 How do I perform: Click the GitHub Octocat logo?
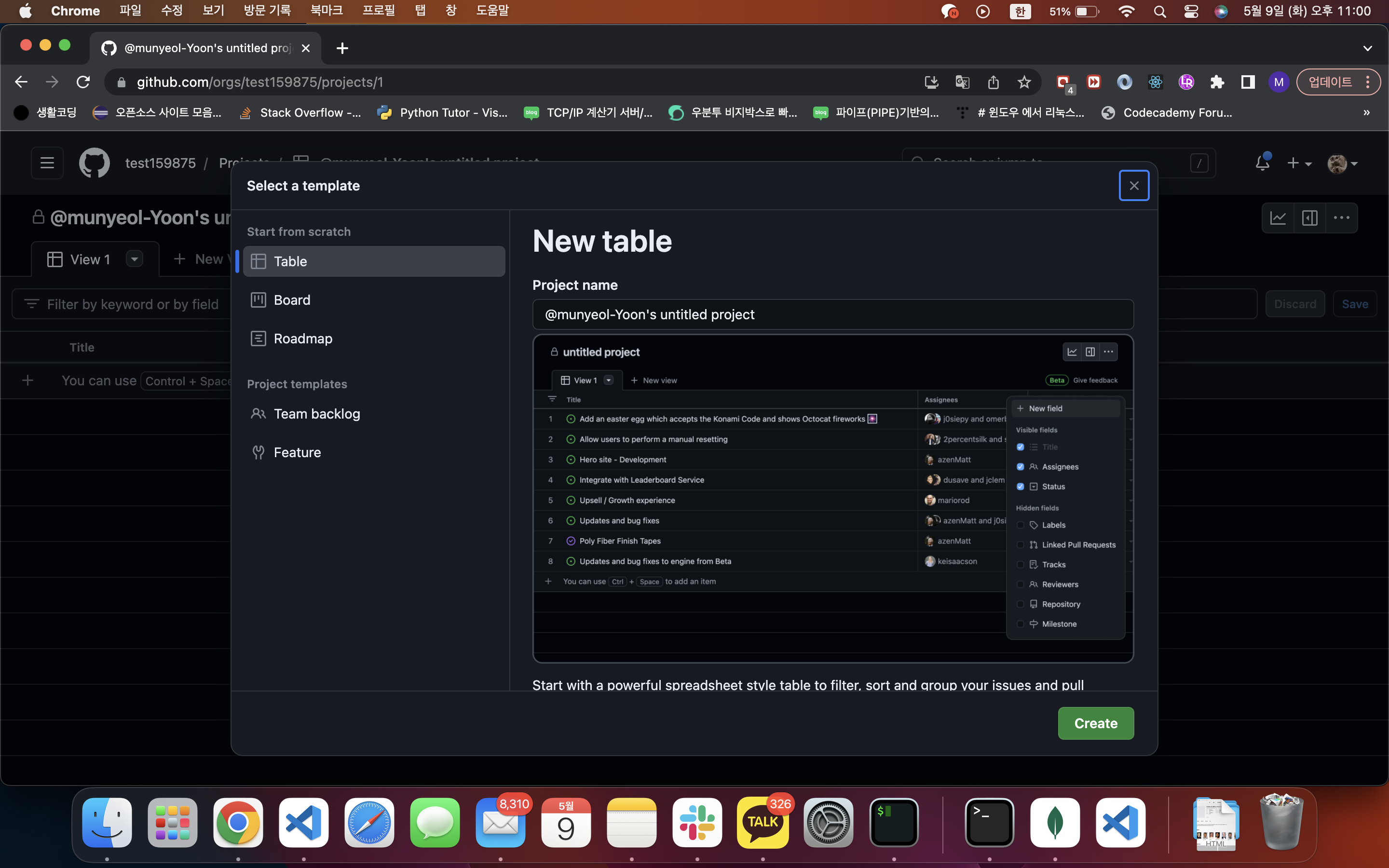click(94, 163)
